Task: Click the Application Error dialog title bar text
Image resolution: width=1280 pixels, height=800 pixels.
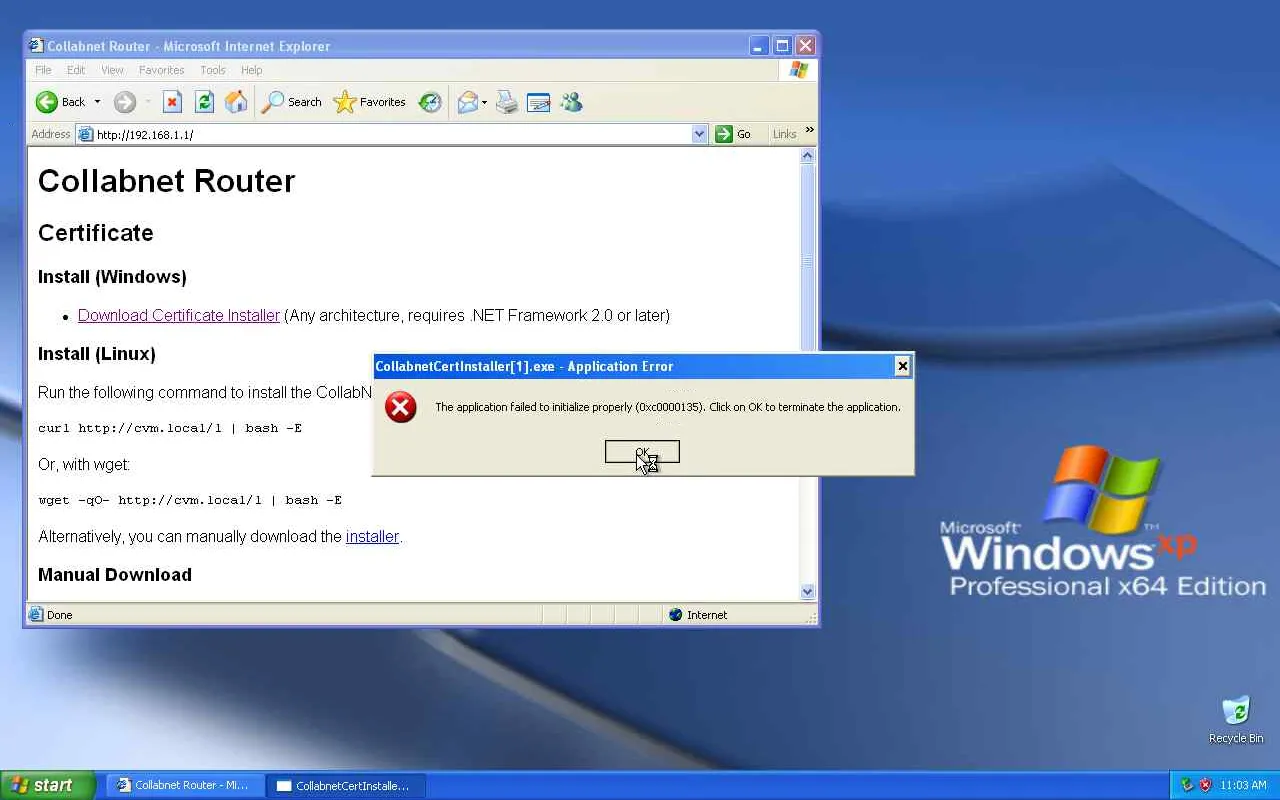Action: pyautogui.click(x=524, y=366)
